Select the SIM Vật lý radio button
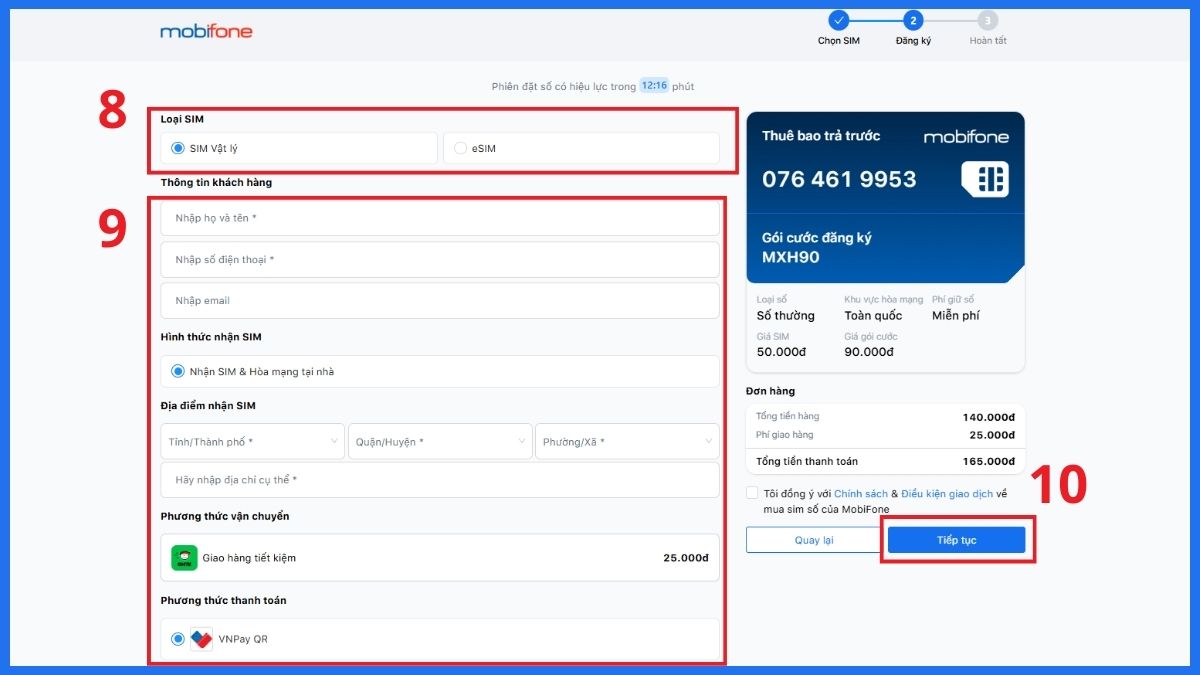This screenshot has height=675, width=1200. click(176, 147)
